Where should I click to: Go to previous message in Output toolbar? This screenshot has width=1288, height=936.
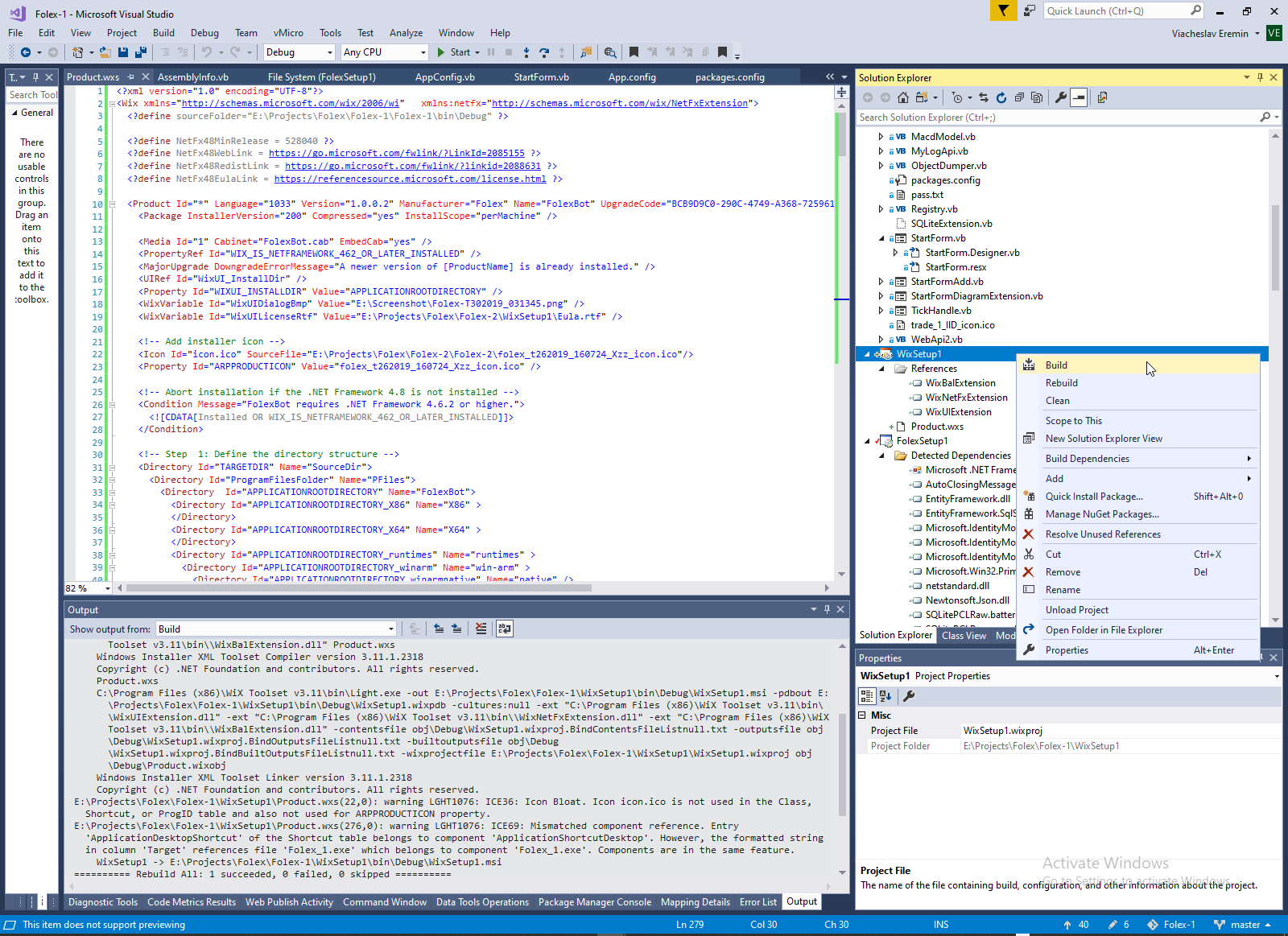pyautogui.click(x=439, y=629)
